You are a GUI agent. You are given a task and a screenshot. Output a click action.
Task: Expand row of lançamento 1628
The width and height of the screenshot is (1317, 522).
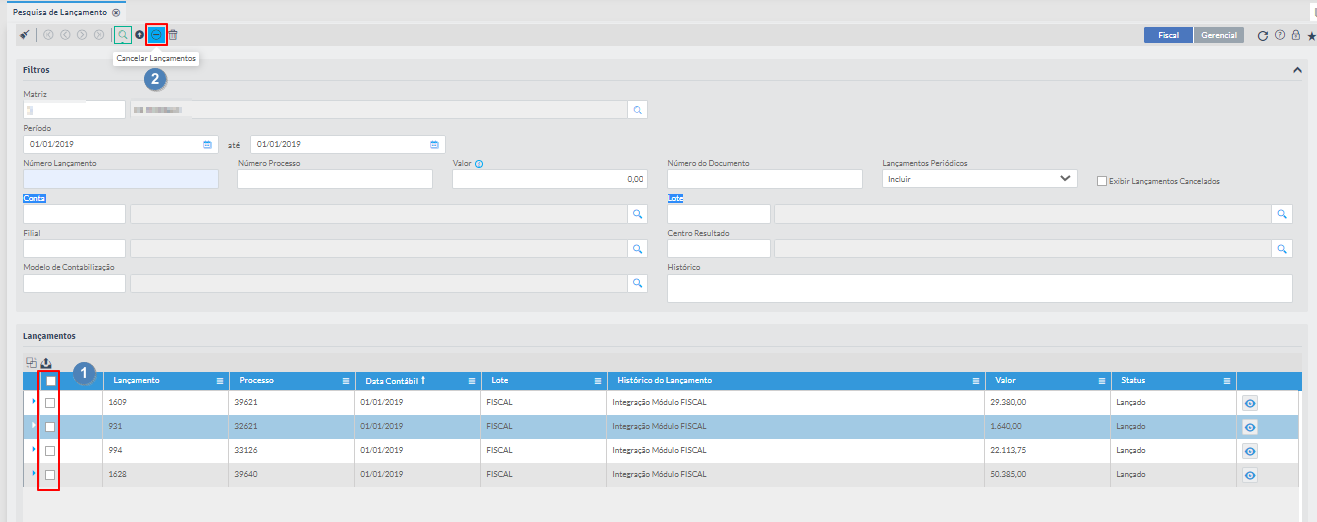(33, 473)
